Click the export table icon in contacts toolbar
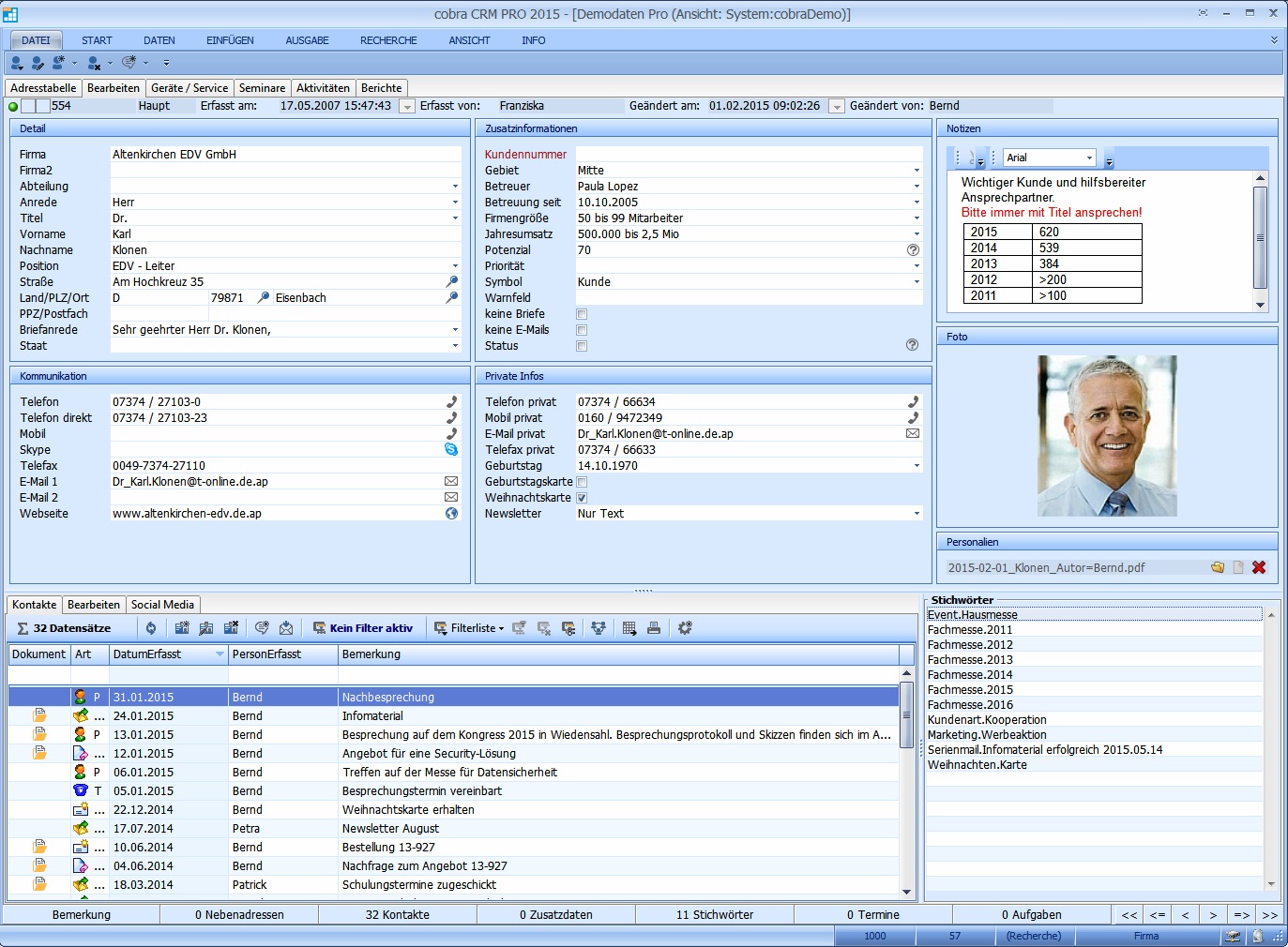 tap(629, 628)
